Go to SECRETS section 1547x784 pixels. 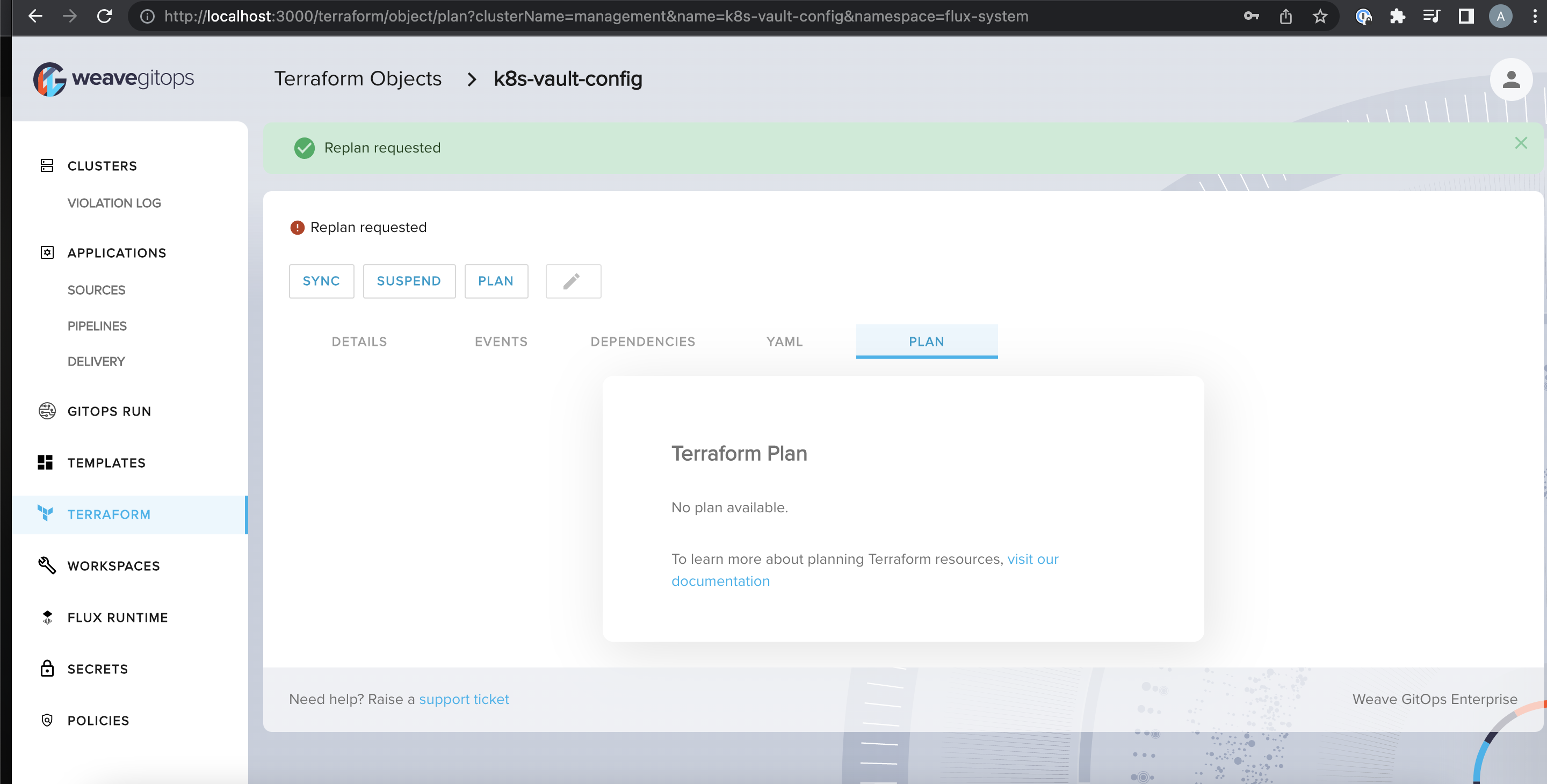click(x=97, y=669)
